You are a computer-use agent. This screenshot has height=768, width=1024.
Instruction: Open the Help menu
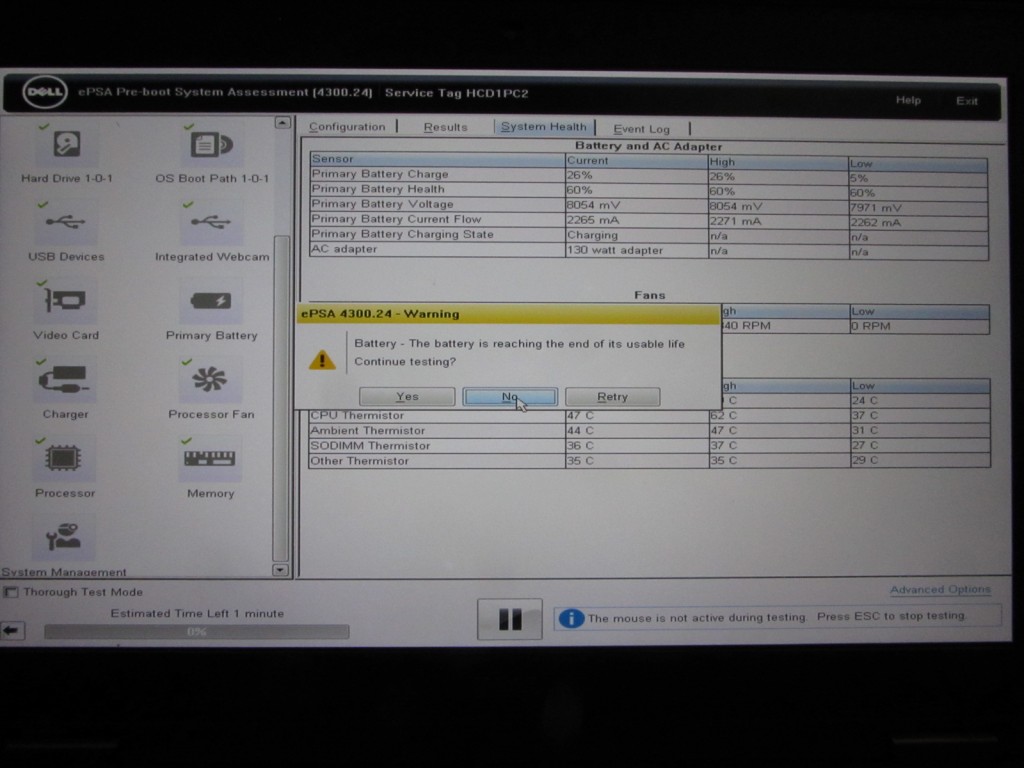(908, 100)
